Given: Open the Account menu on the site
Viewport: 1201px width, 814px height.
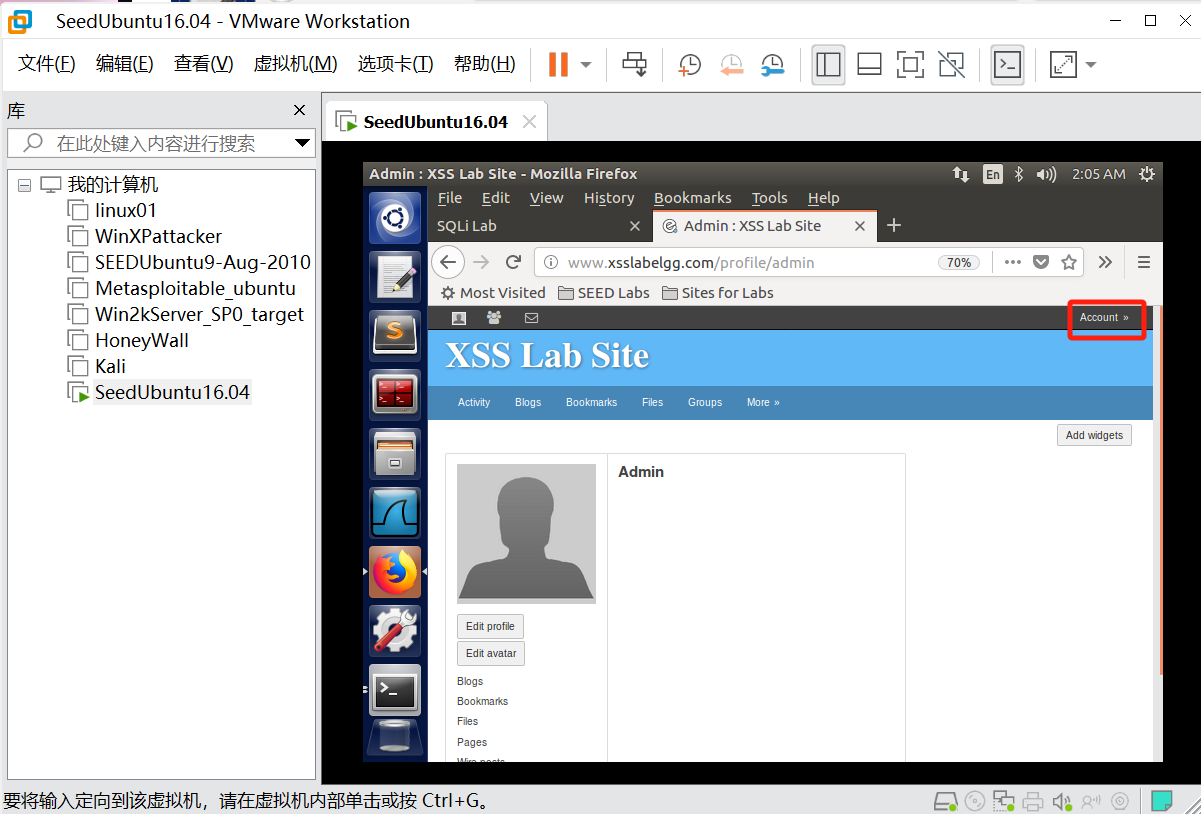Looking at the screenshot, I should pos(1104,317).
